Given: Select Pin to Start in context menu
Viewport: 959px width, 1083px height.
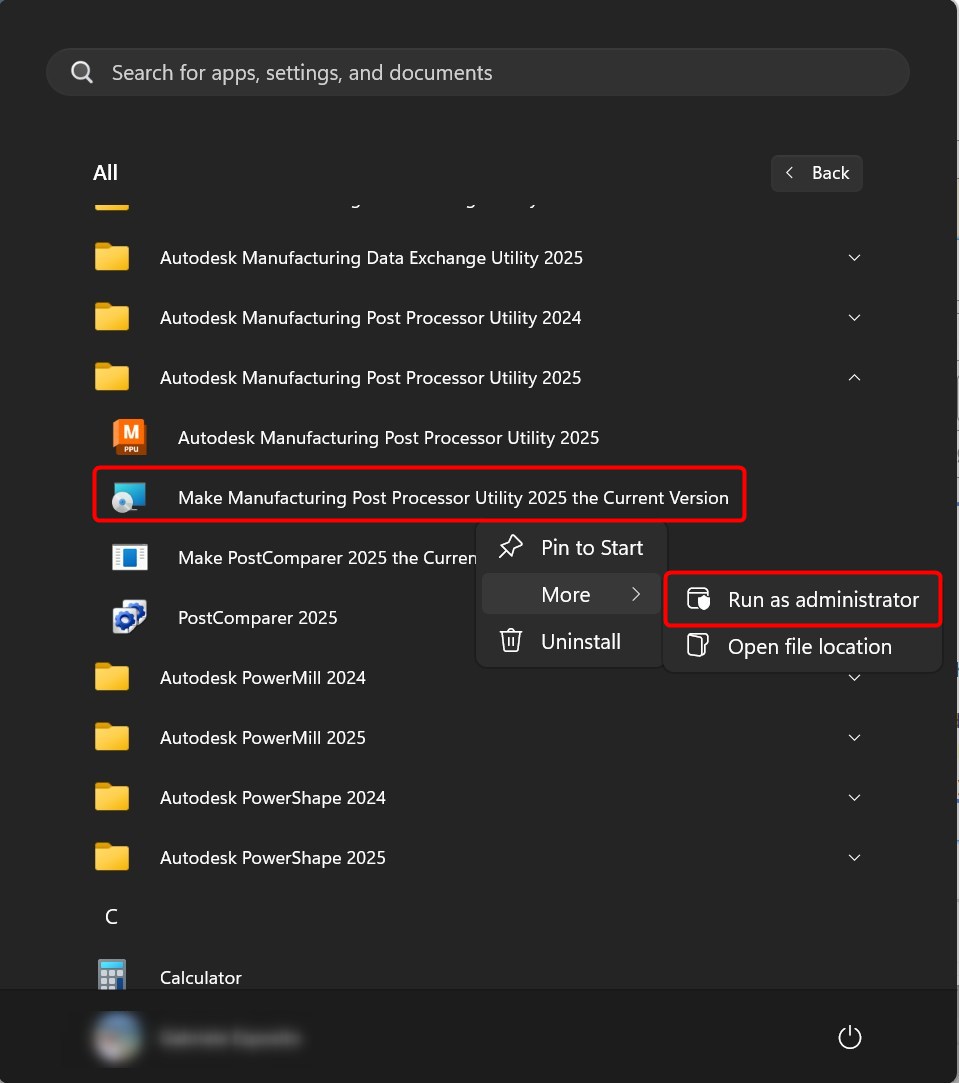Looking at the screenshot, I should click(x=591, y=547).
